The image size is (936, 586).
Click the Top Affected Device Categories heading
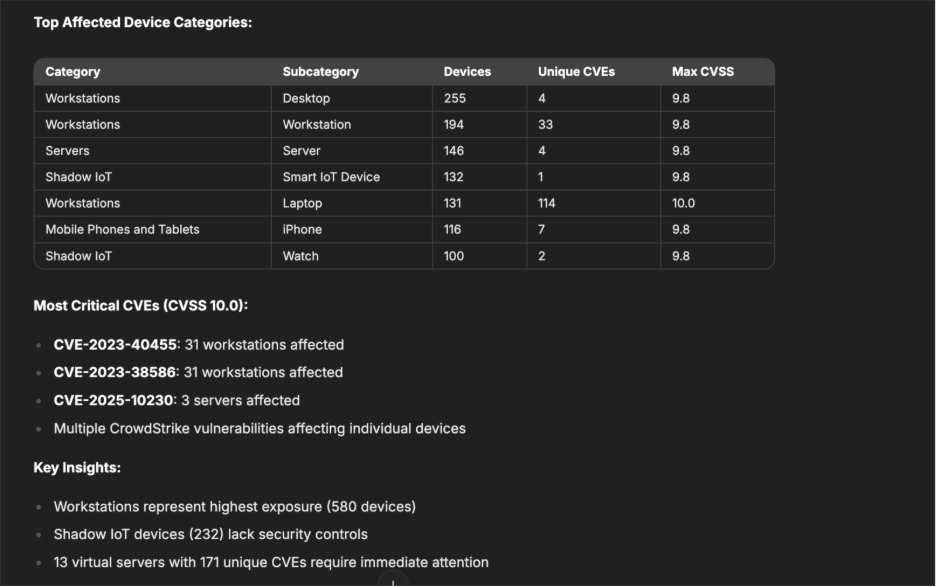[143, 22]
